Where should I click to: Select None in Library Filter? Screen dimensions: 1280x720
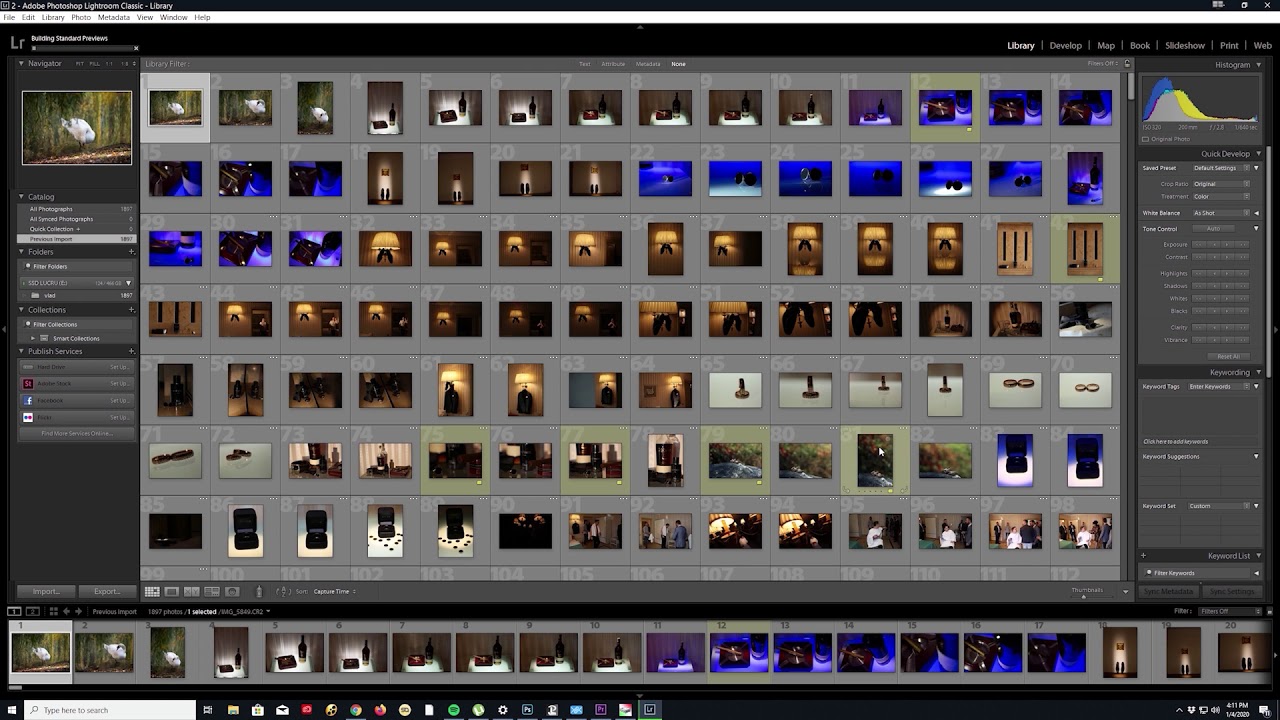point(678,64)
